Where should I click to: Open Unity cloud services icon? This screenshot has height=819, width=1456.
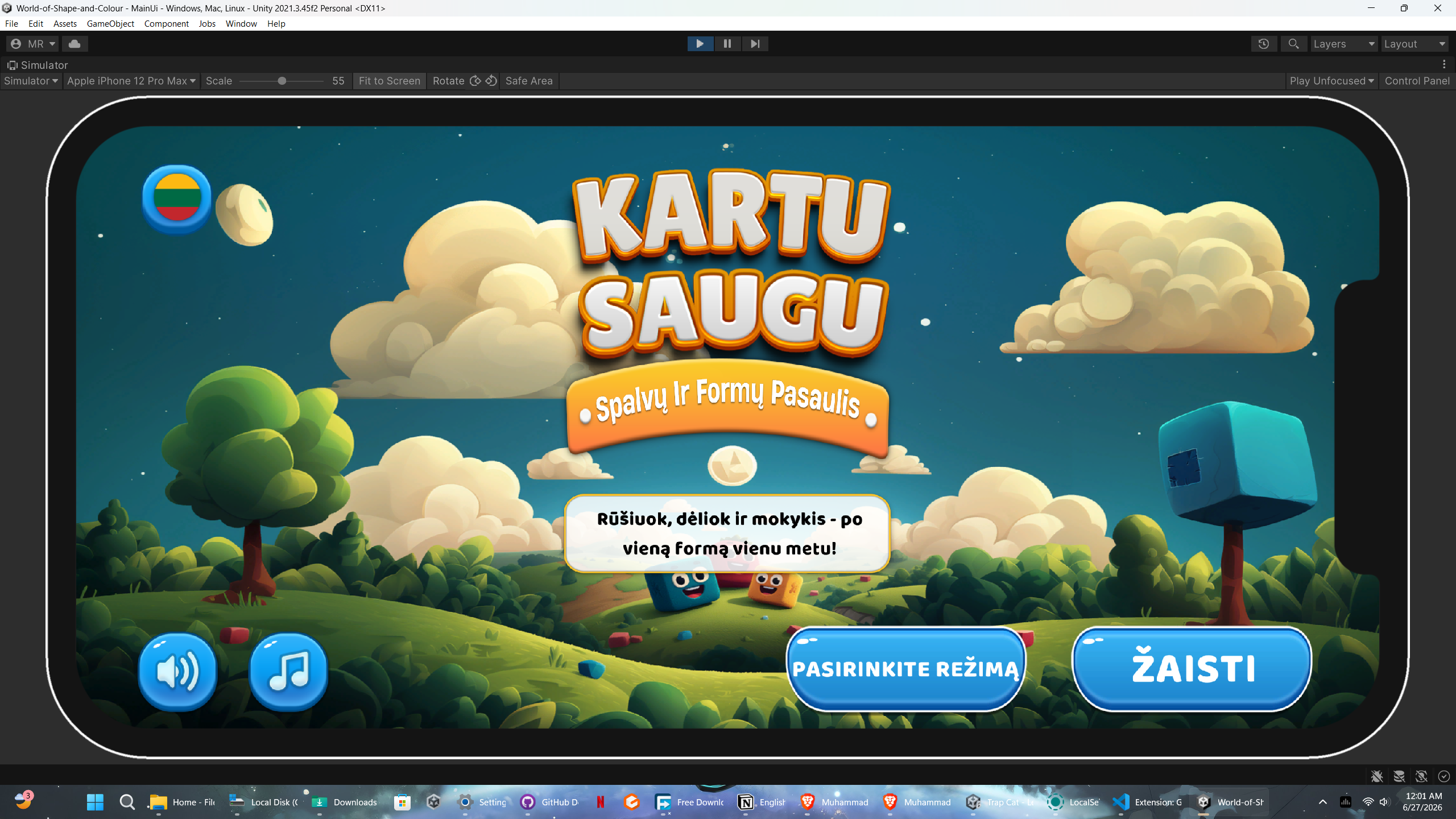click(x=75, y=44)
